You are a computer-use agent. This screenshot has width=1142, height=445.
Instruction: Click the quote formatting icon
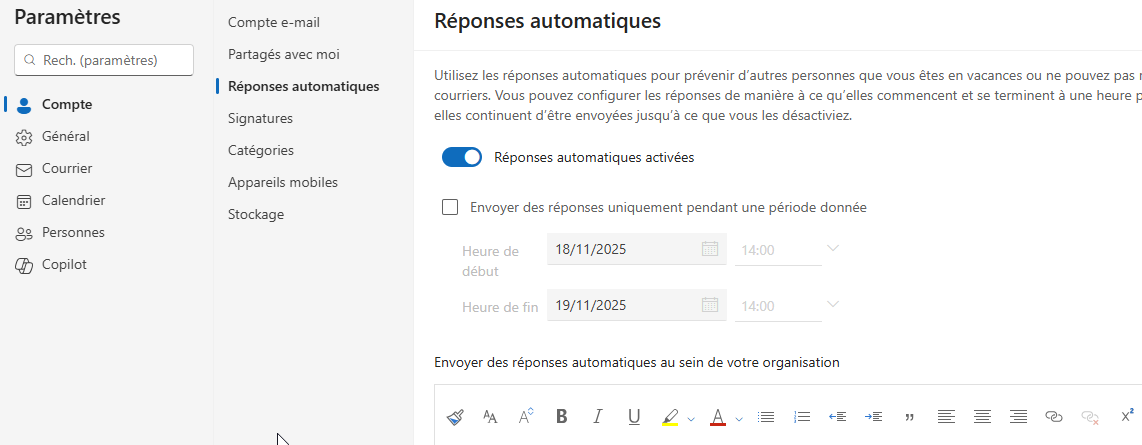click(910, 417)
